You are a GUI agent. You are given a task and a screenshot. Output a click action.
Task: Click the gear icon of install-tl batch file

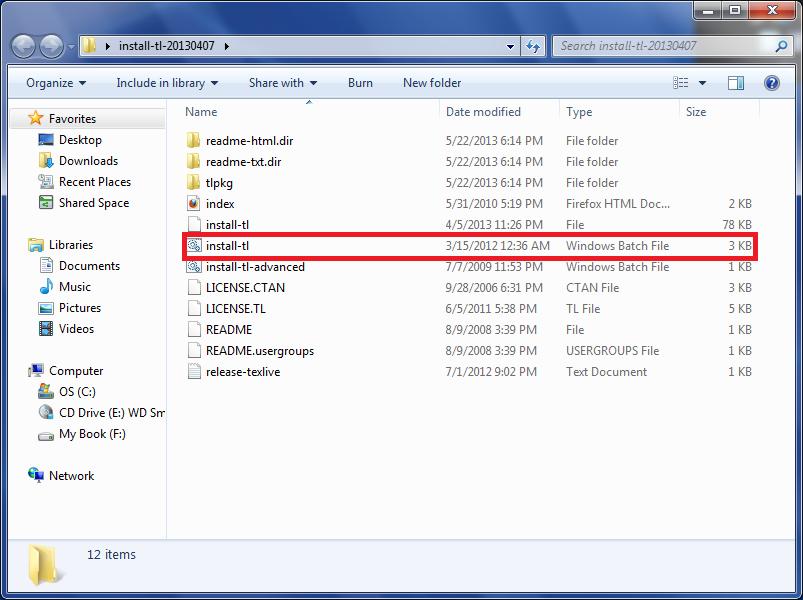194,246
